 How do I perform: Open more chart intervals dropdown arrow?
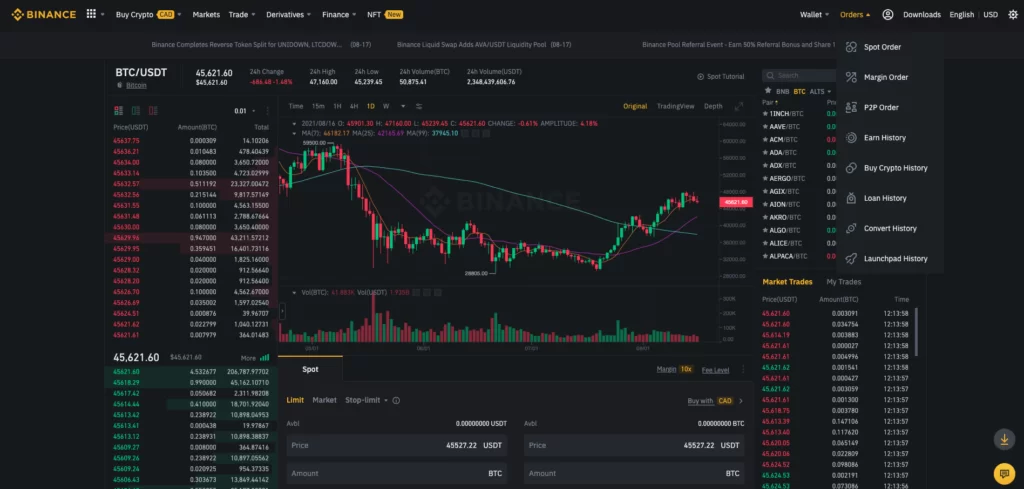(x=403, y=106)
